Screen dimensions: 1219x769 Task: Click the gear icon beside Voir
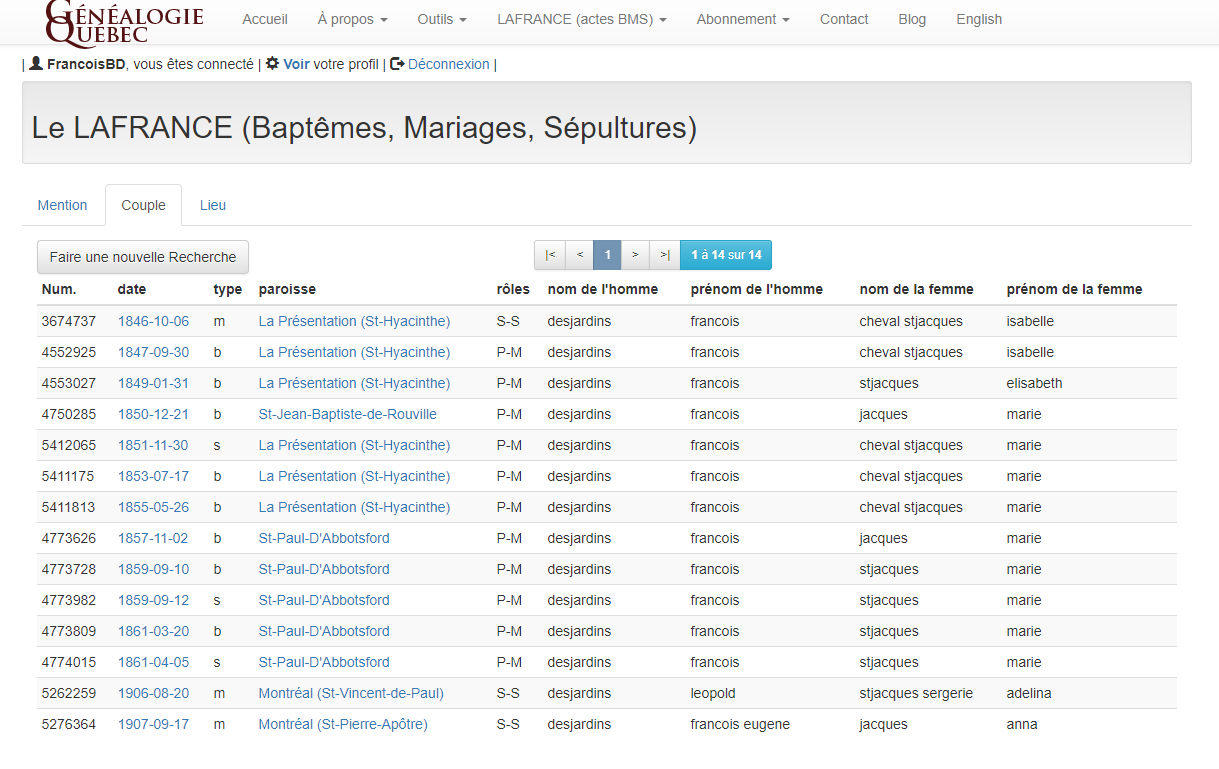272,63
